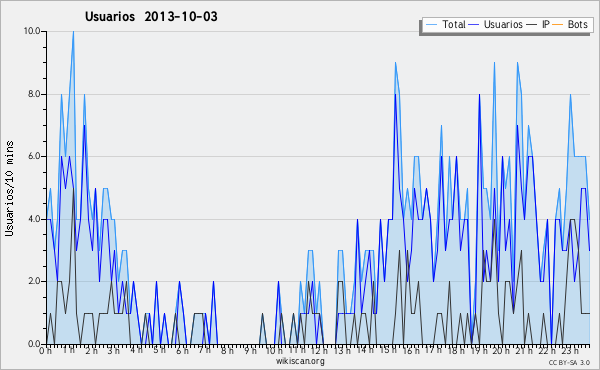Image resolution: width=600 pixels, height=370 pixels.
Task: Click the '14 h' x-axis label
Action: point(365,350)
